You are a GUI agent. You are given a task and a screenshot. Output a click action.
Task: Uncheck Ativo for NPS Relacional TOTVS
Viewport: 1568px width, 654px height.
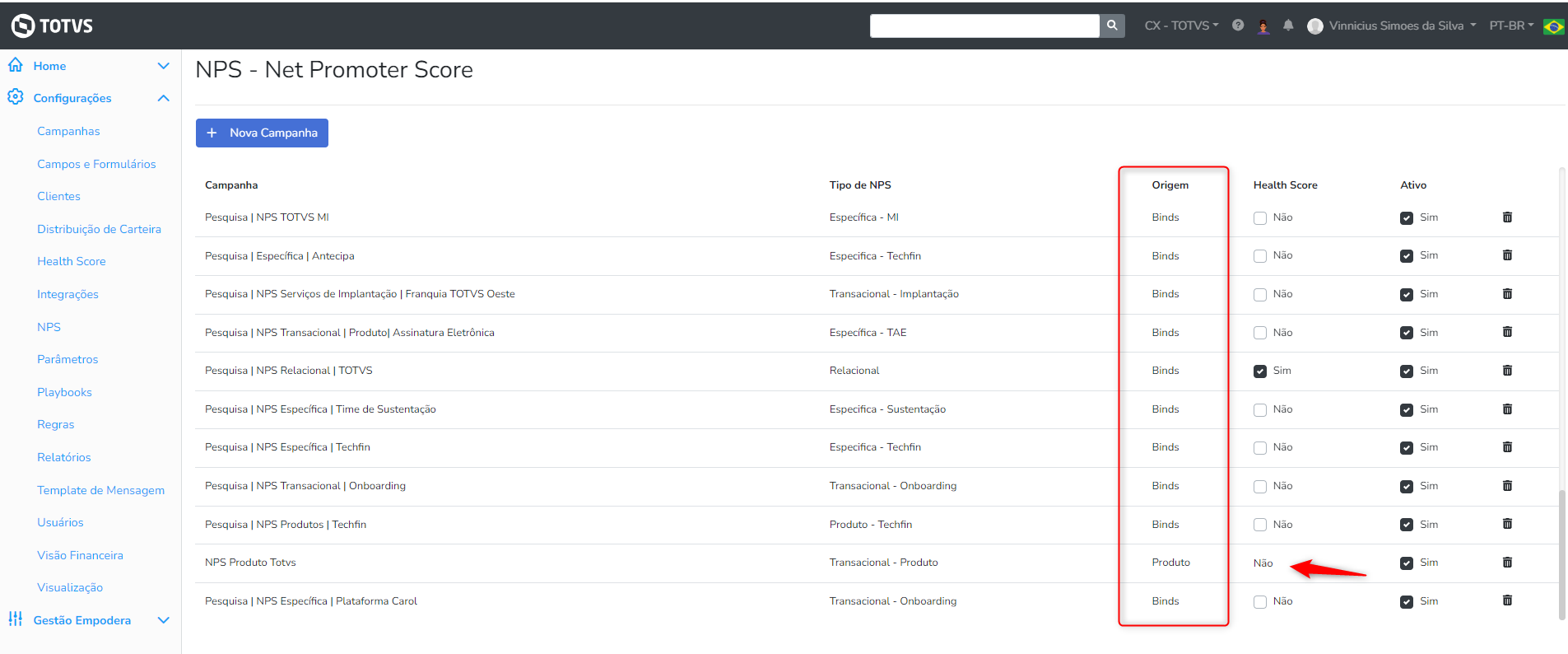pos(1407,371)
